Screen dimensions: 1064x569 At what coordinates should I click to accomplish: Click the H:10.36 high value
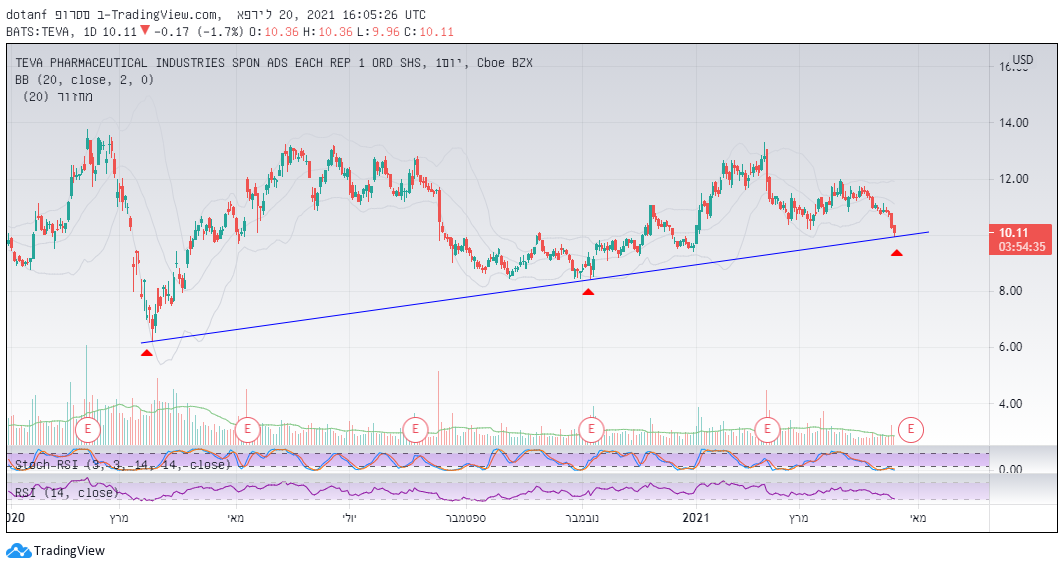328,31
